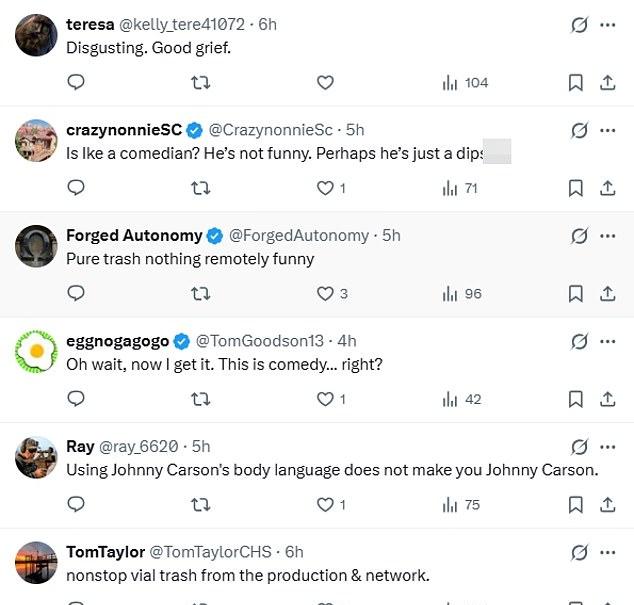Reply to teresa's "Disgusting. Good grief." tweet
634x605 pixels.
tap(76, 82)
